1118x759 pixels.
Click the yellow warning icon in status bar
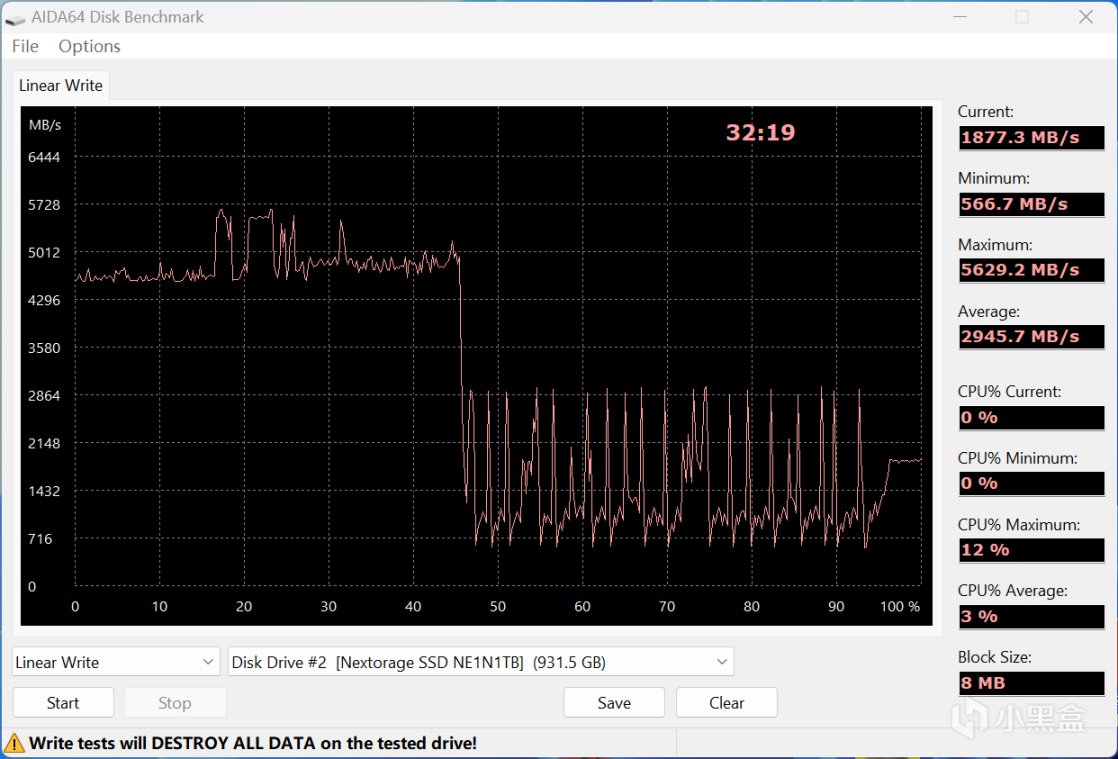click(x=14, y=743)
